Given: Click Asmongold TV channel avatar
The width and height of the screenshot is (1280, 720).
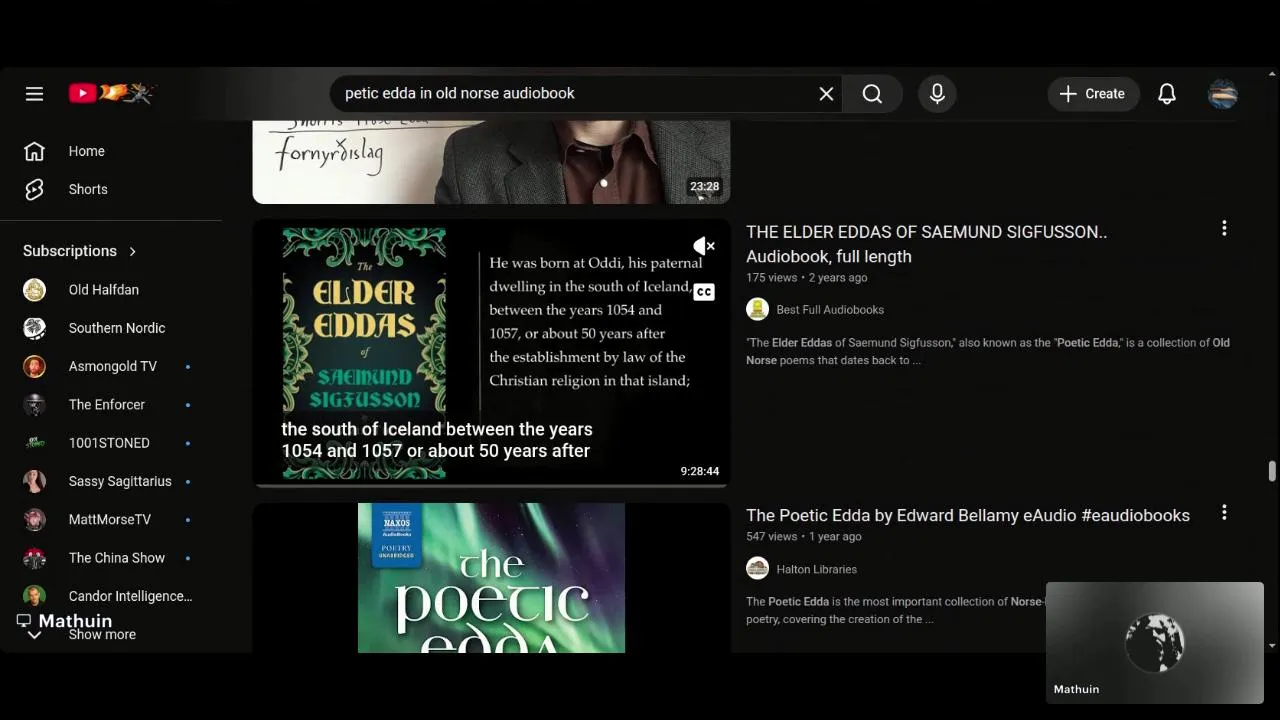Looking at the screenshot, I should pos(34,366).
